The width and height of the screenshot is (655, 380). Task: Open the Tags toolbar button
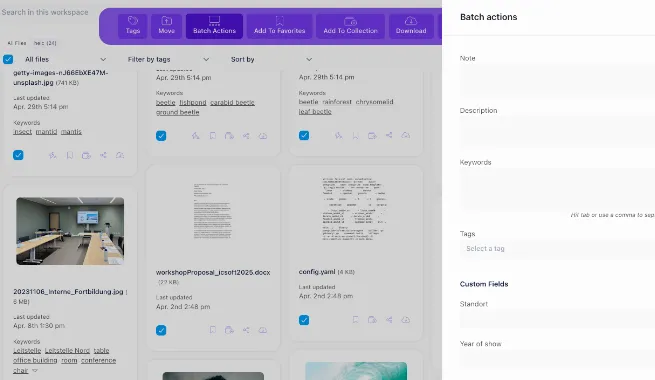point(132,26)
